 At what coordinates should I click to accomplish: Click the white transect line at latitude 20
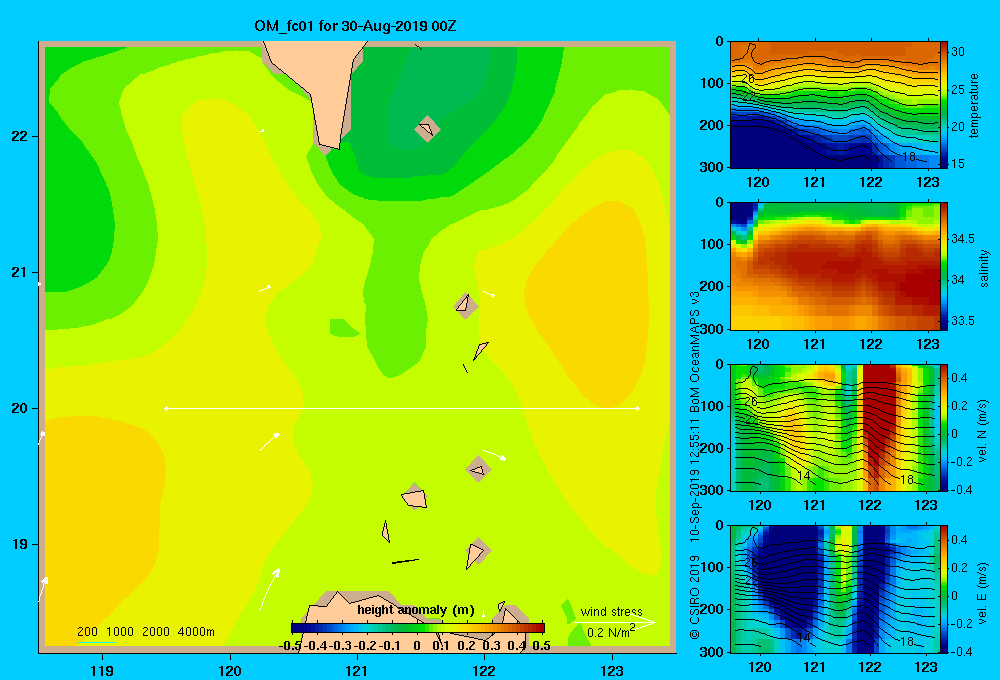(402, 408)
